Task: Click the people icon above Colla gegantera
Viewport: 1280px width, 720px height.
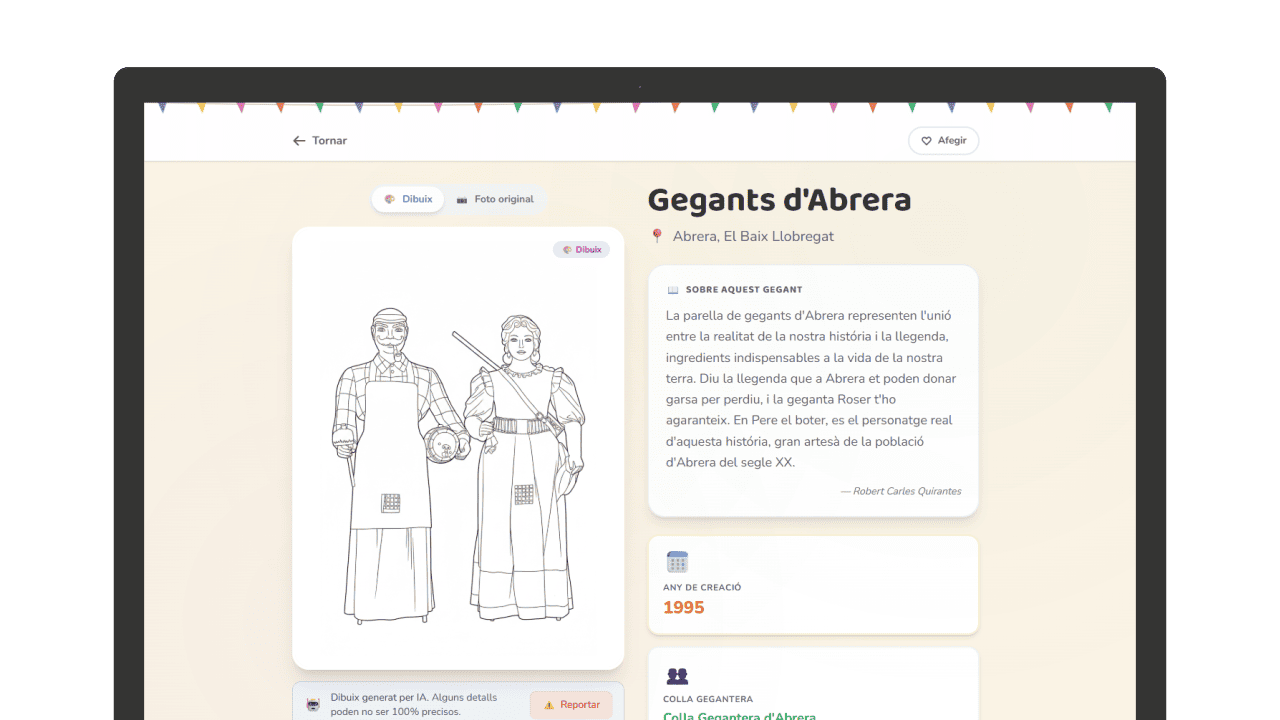Action: [677, 676]
